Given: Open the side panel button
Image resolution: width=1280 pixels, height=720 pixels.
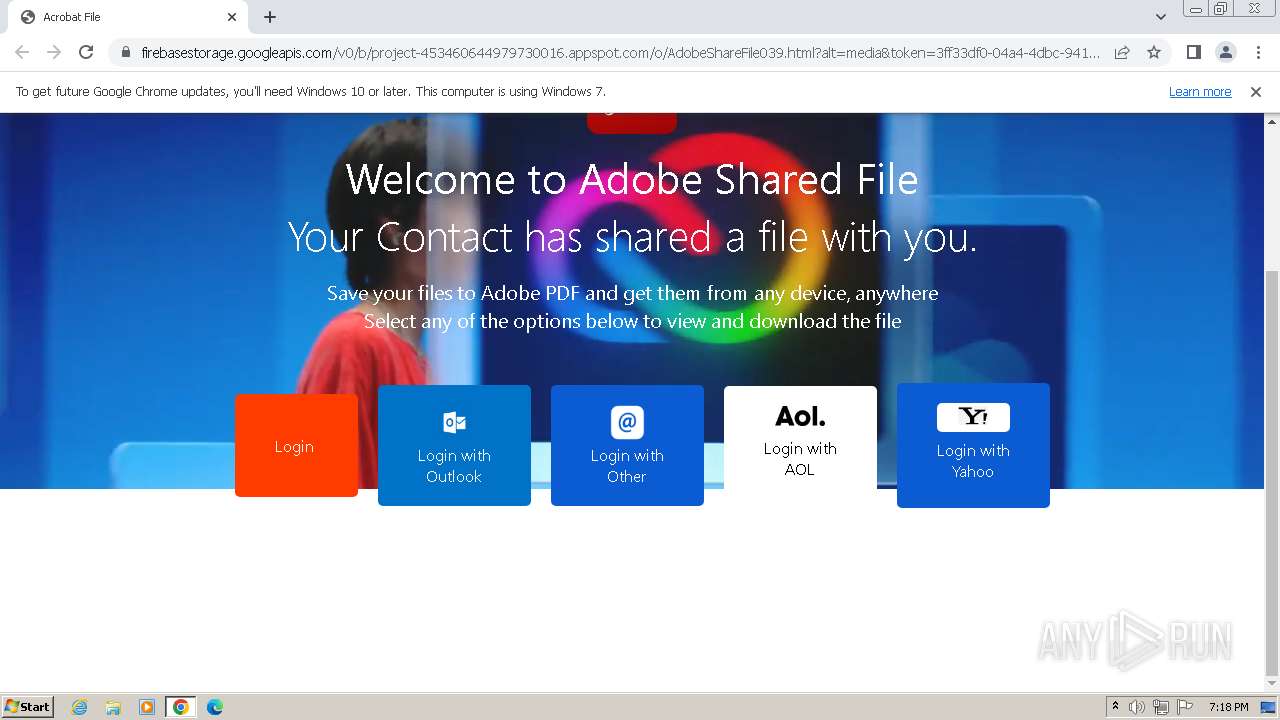Looking at the screenshot, I should [x=1193, y=52].
